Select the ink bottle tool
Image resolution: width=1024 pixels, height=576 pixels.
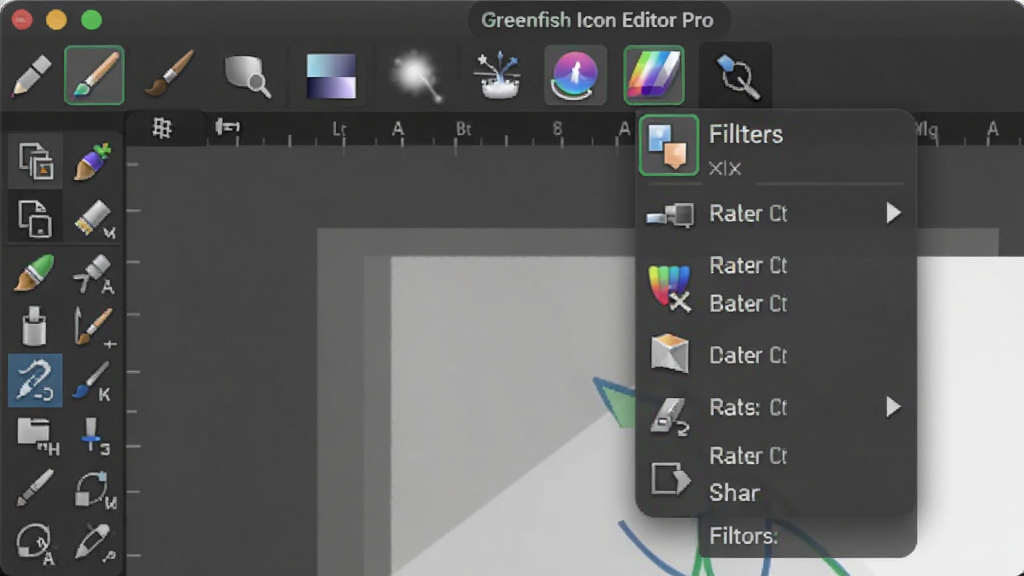34,326
